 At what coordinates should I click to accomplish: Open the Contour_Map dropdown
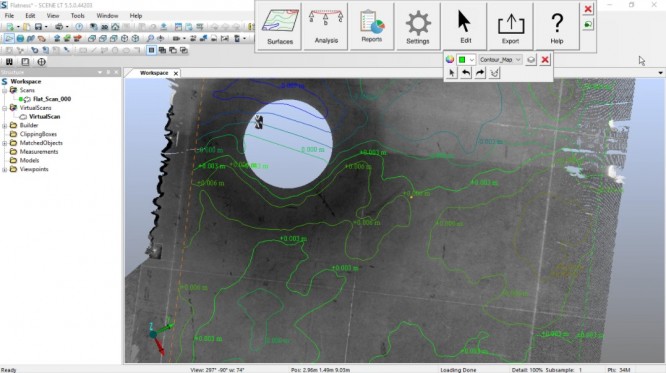[x=500, y=59]
